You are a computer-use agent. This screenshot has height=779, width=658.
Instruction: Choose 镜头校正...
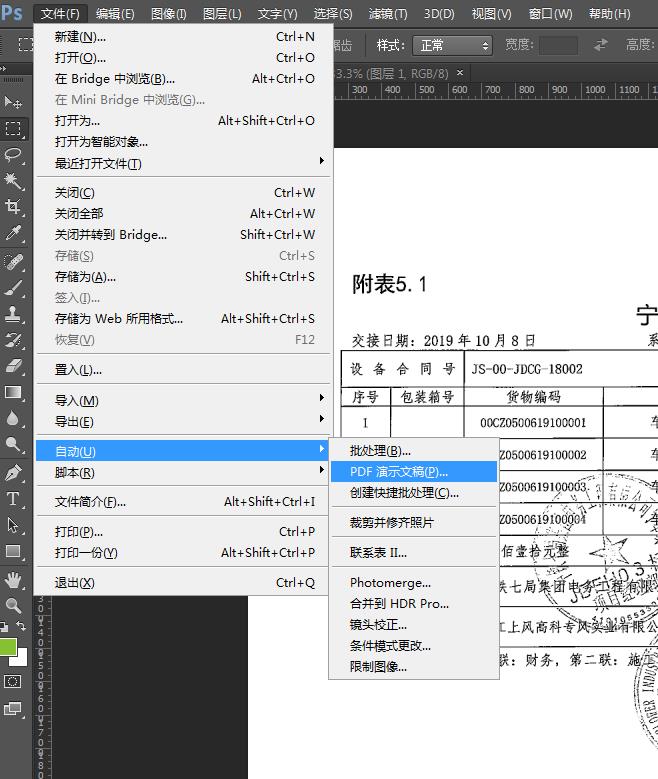point(414,624)
